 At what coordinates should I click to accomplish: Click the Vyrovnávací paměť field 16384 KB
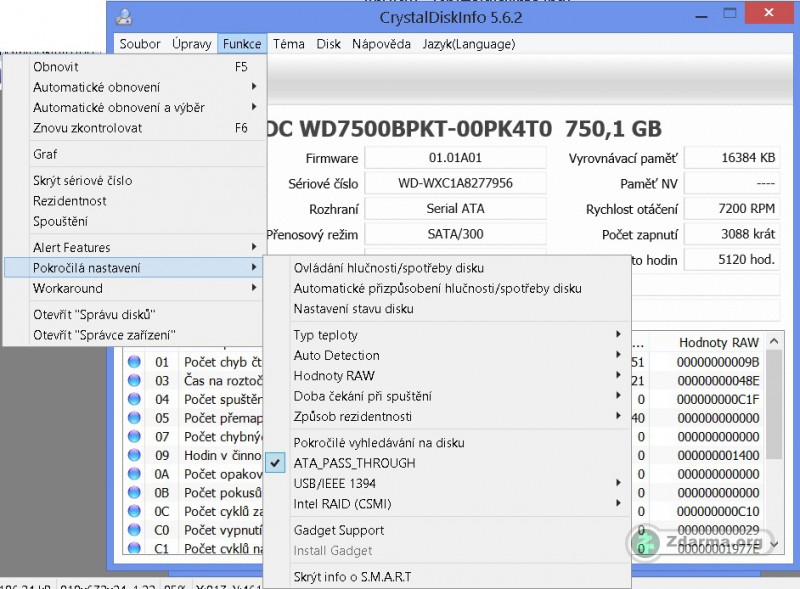pos(732,158)
